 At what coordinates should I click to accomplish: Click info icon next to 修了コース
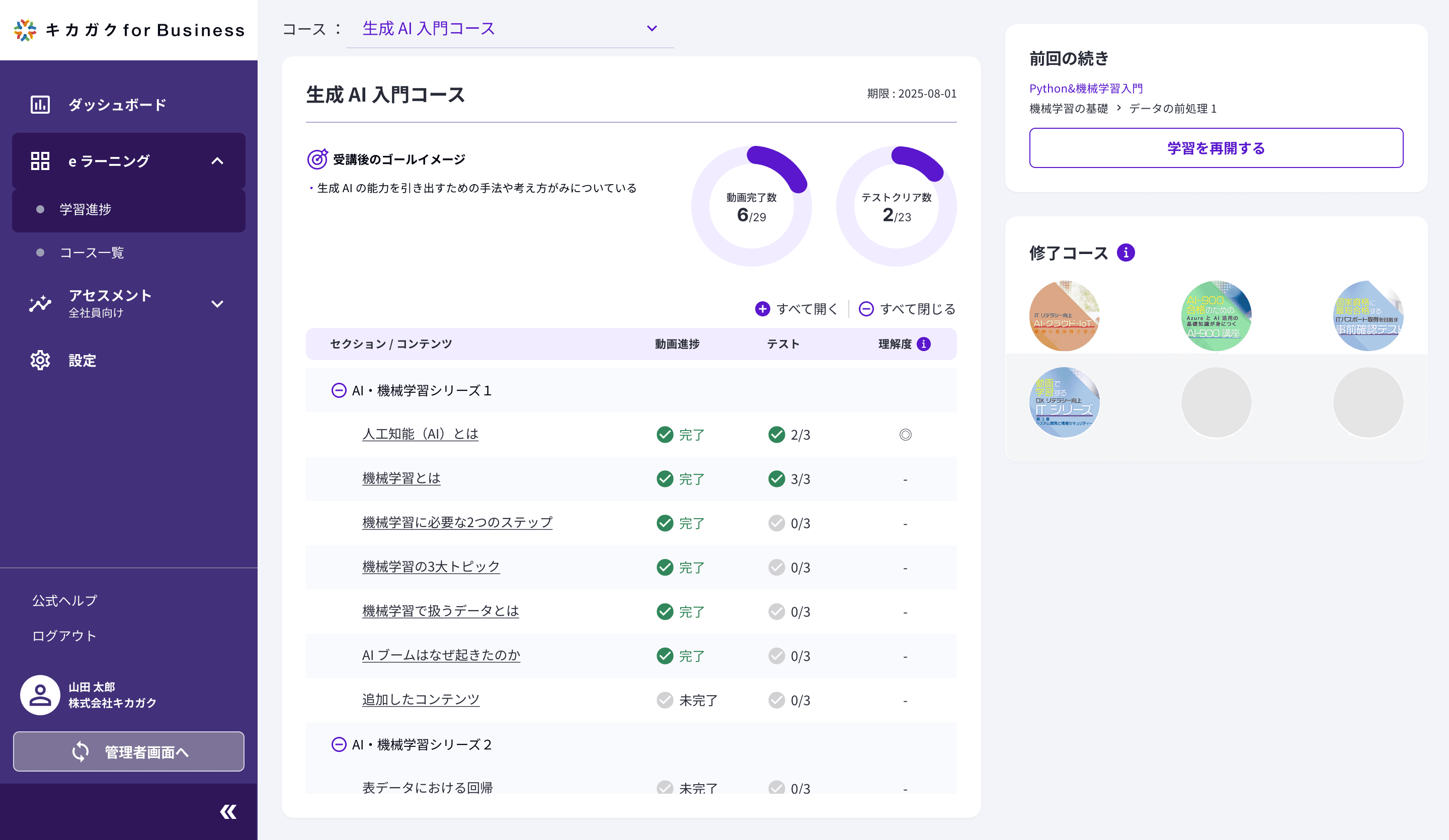pos(1125,253)
